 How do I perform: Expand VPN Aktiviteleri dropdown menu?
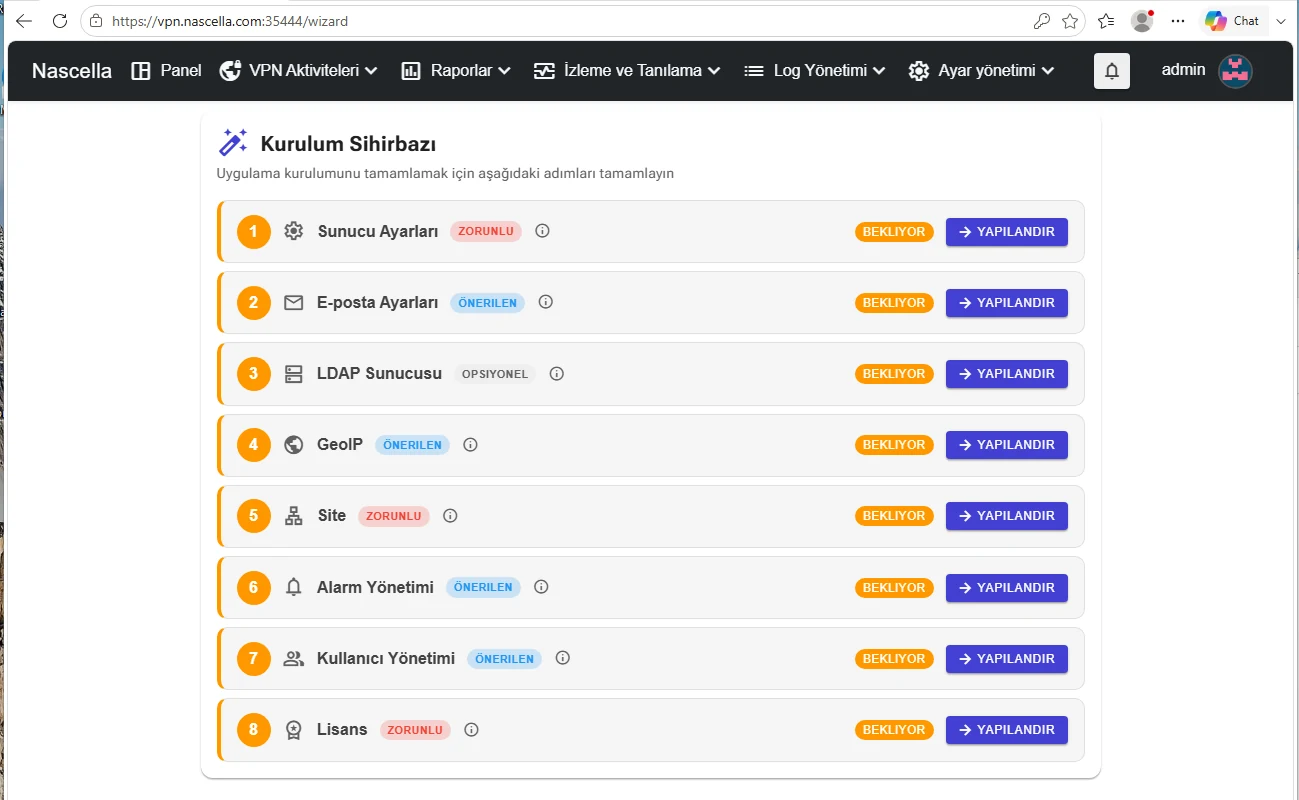298,71
